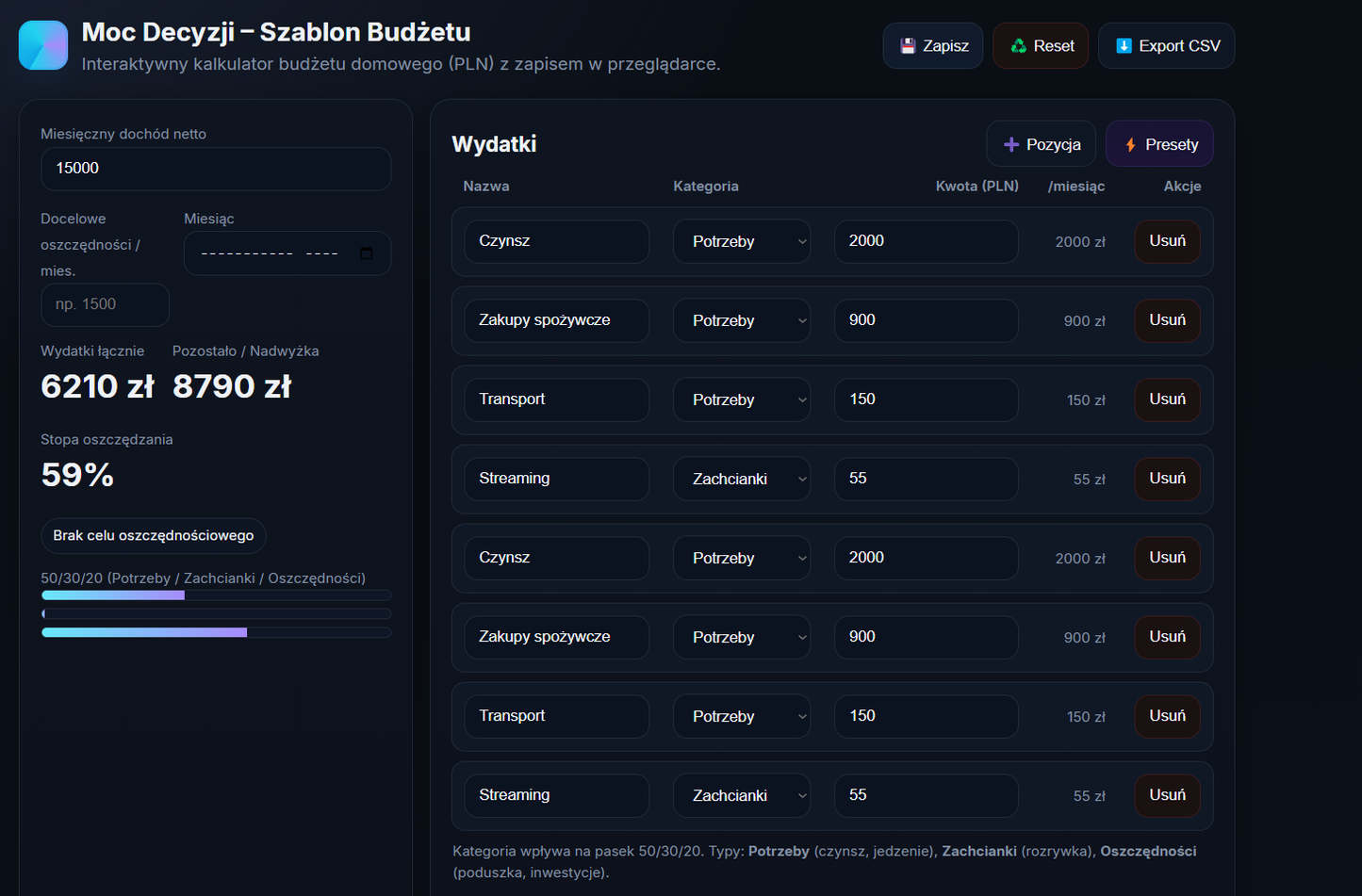Open the calendar picker icon in Miesiąc field
Image resolution: width=1362 pixels, height=896 pixels.
click(367, 253)
